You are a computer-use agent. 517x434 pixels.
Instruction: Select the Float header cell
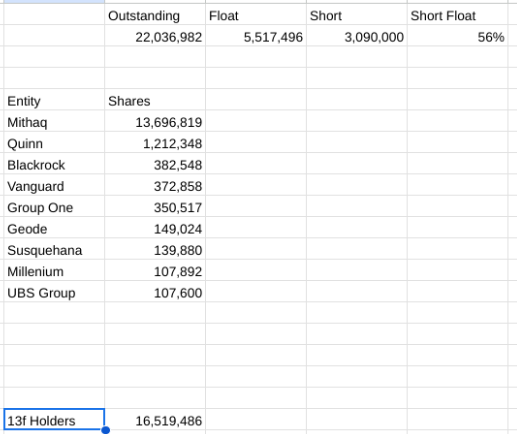click(x=256, y=15)
